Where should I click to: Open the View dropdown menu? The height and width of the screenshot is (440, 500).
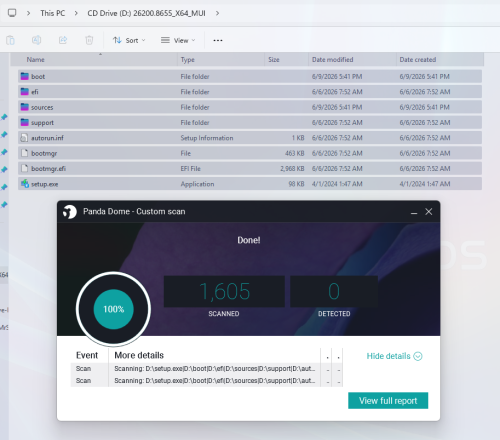pos(178,40)
